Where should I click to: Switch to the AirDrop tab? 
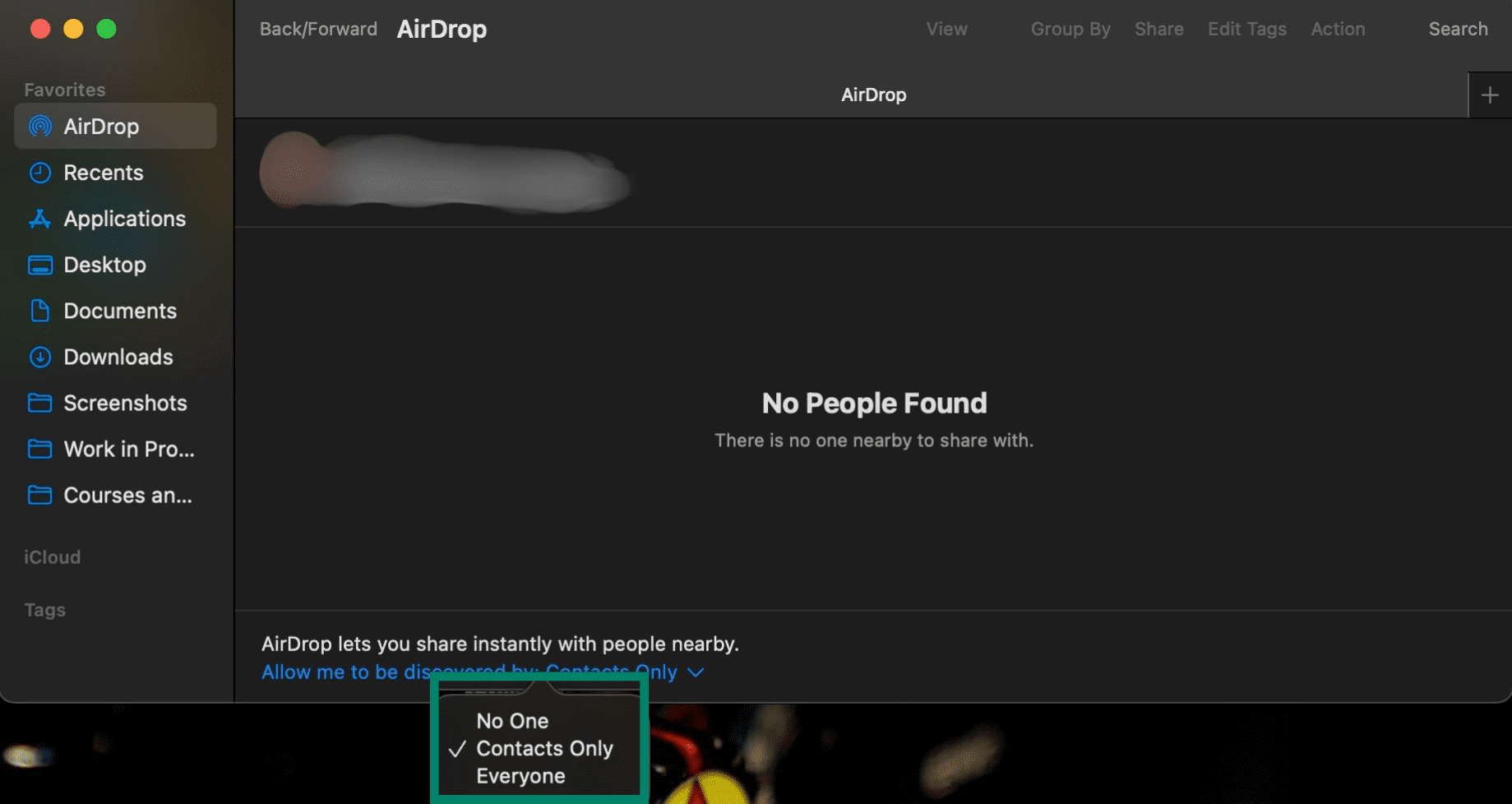click(873, 95)
